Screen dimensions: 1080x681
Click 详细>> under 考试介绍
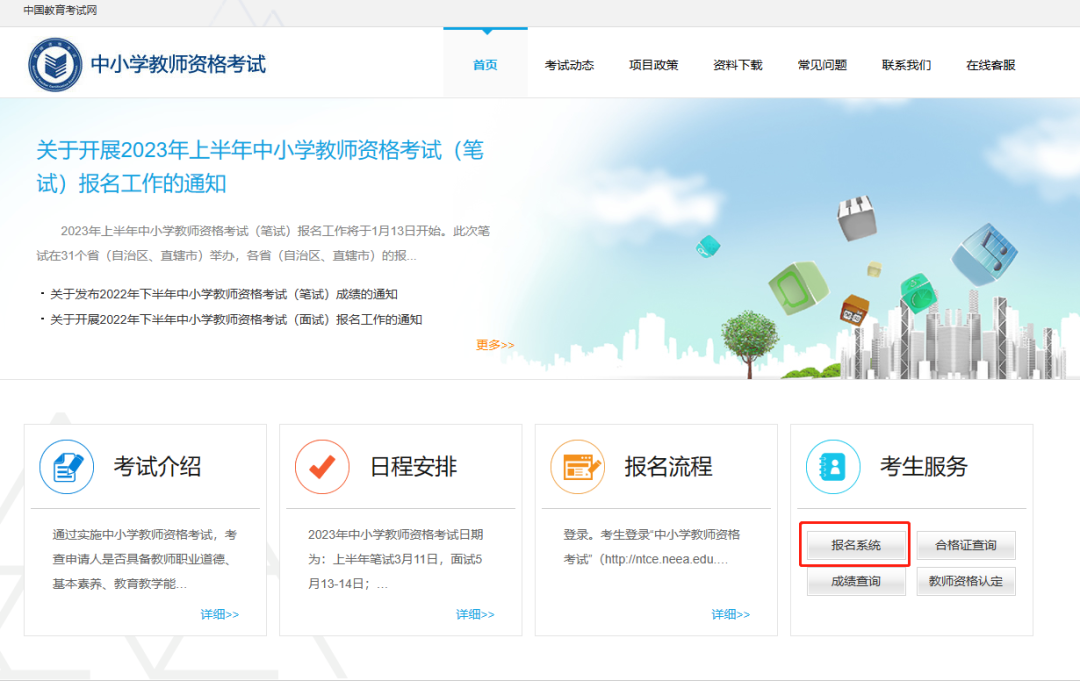click(219, 614)
